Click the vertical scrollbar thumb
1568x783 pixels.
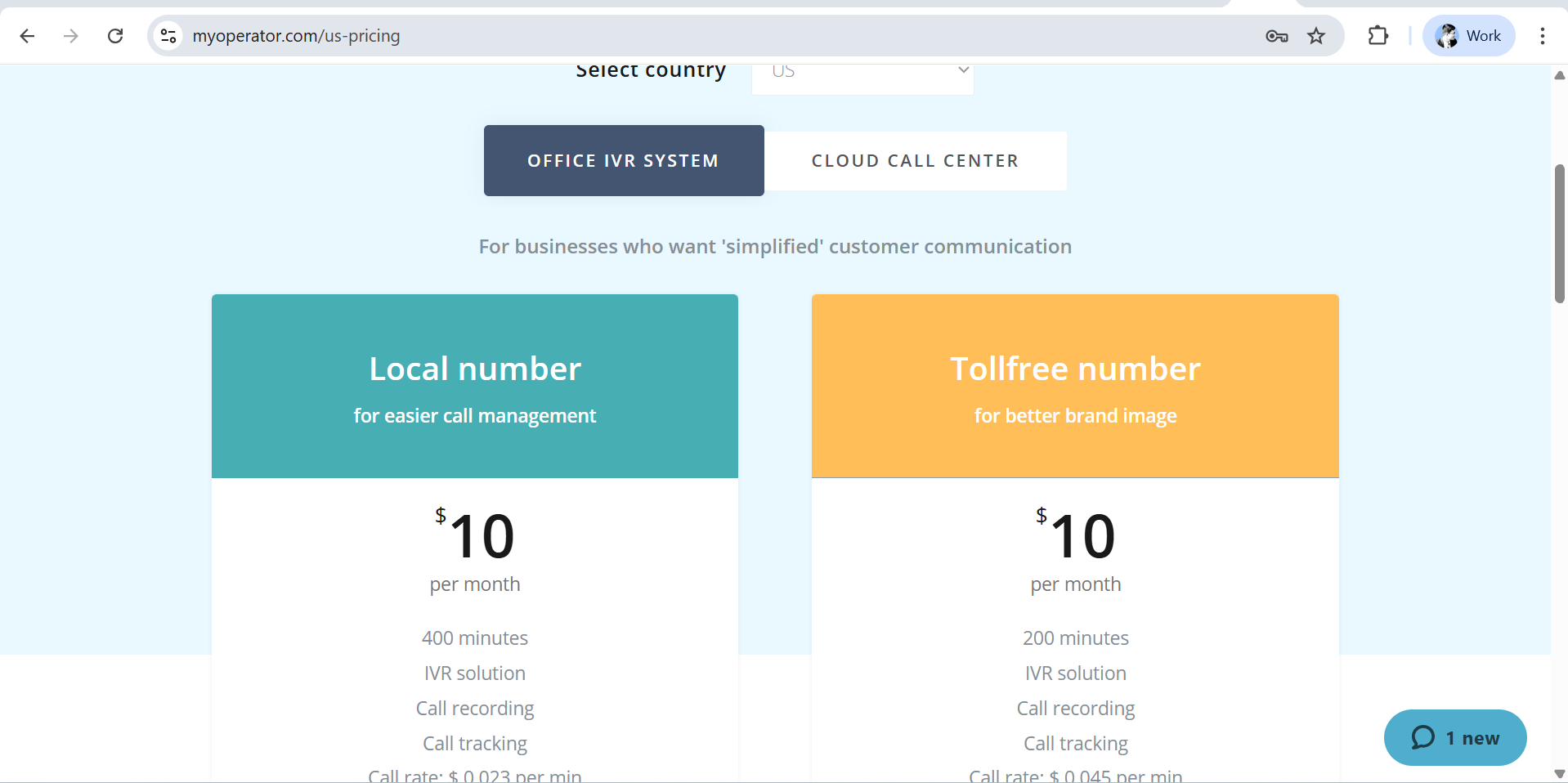point(1559,234)
